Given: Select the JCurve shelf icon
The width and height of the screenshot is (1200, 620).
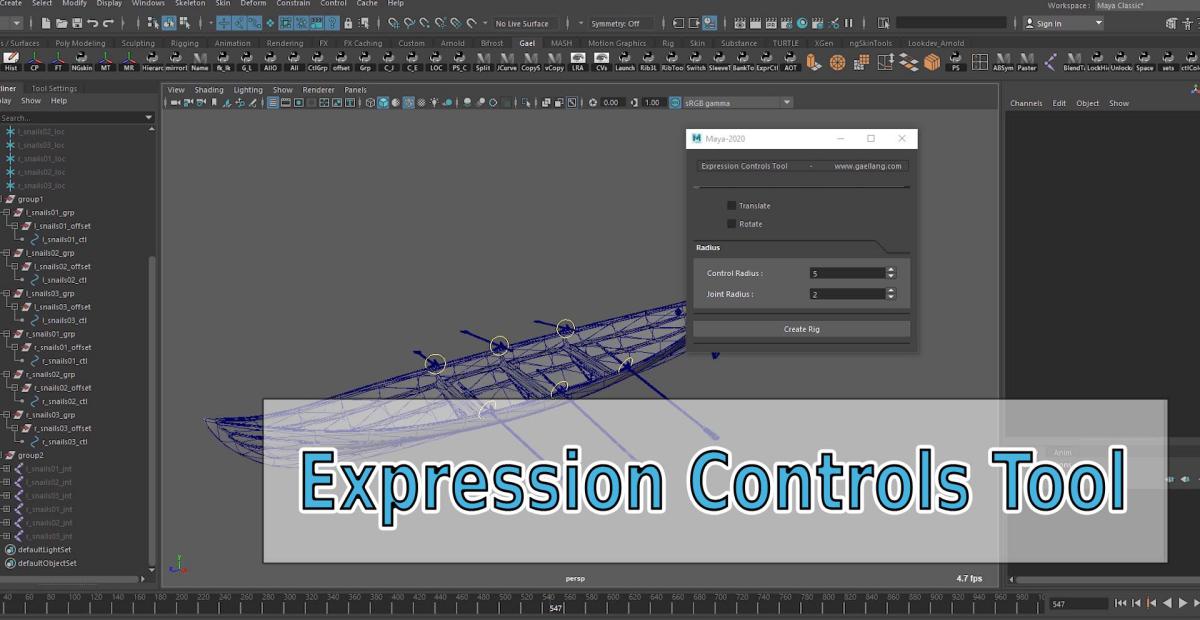Looking at the screenshot, I should tap(507, 62).
